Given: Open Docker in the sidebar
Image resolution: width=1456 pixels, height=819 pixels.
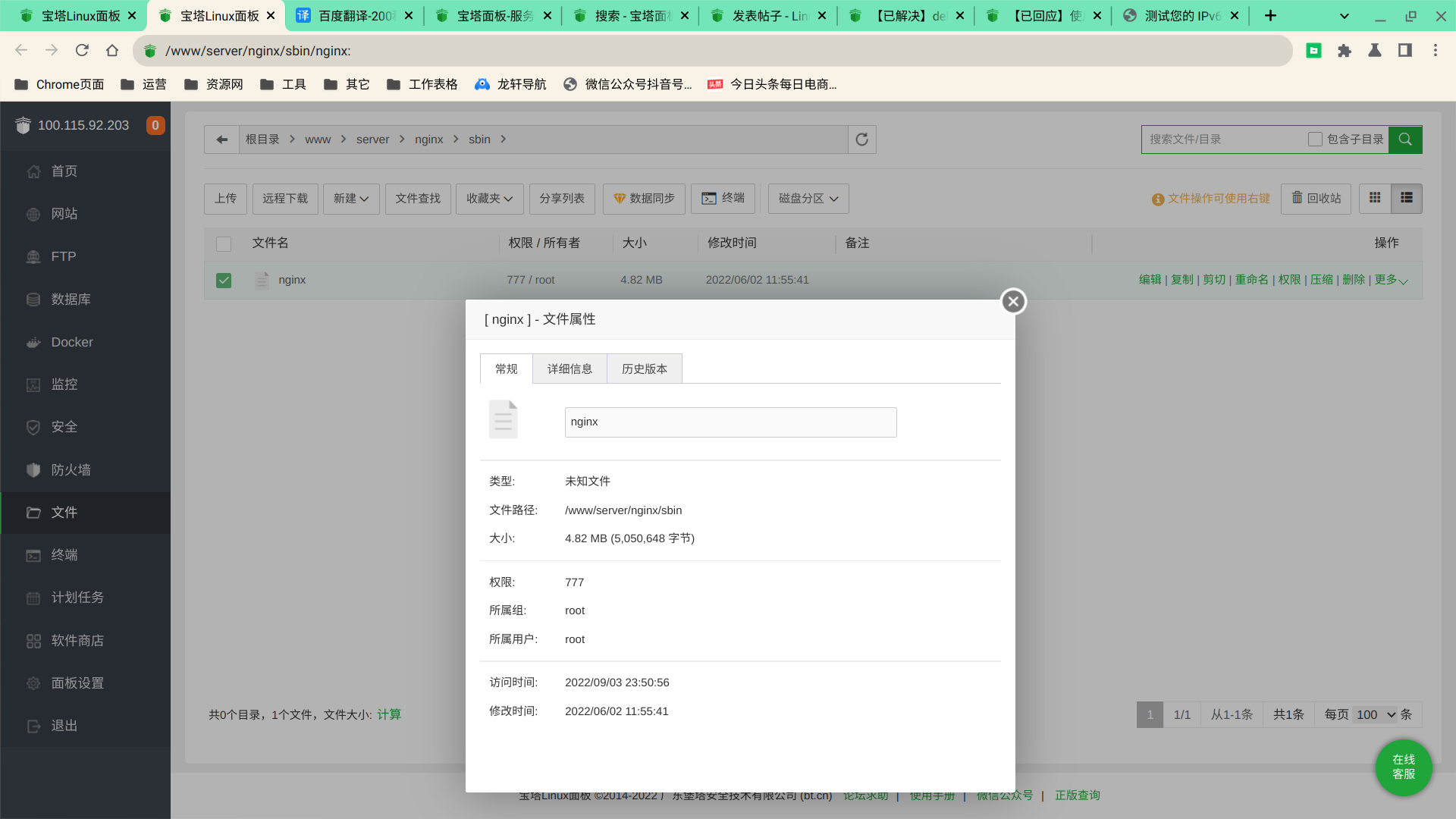Looking at the screenshot, I should click(x=85, y=342).
